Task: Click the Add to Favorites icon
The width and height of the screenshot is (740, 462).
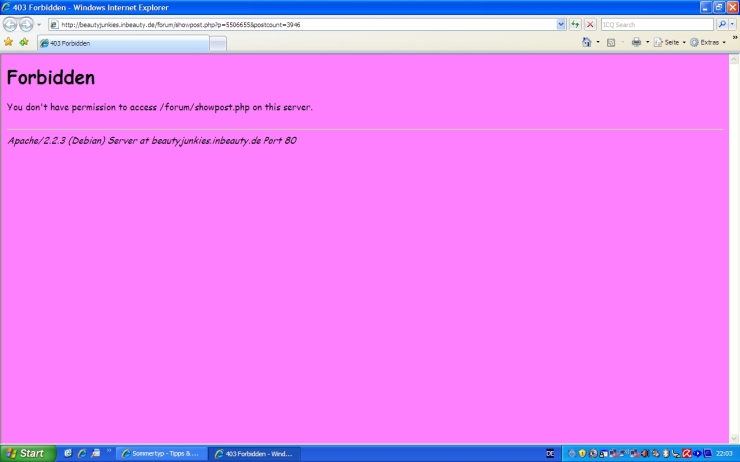Action: (x=24, y=42)
